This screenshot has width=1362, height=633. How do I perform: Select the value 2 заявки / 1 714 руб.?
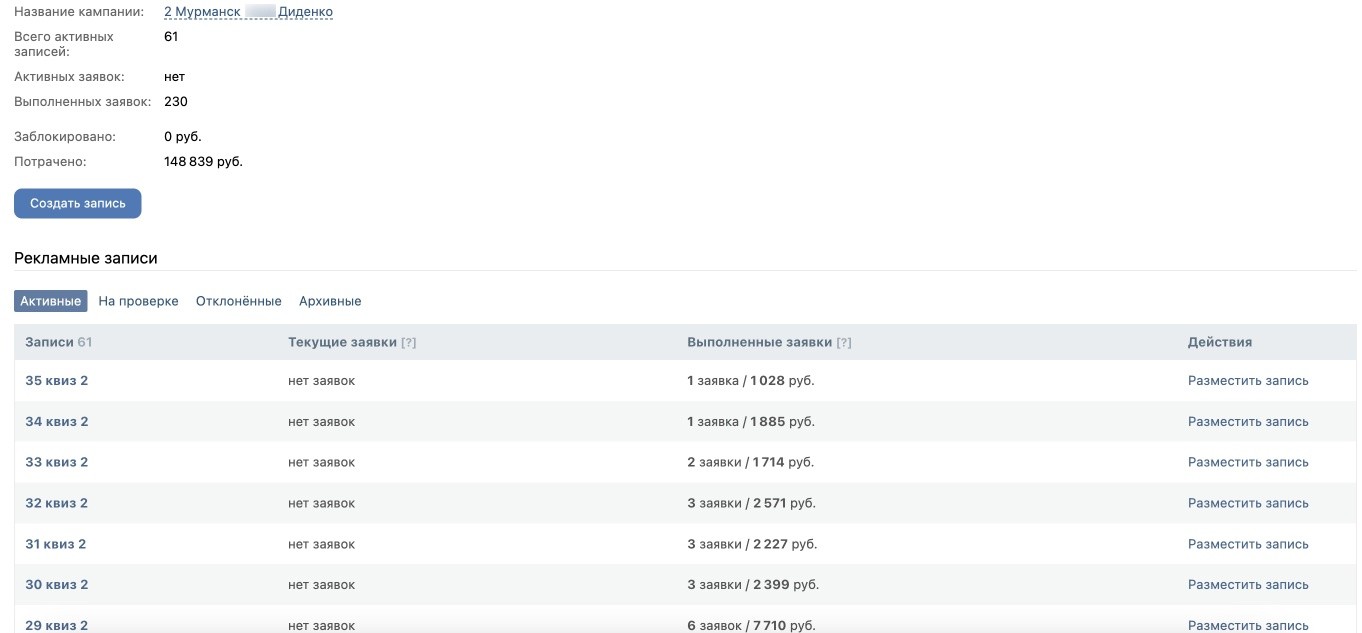[751, 462]
